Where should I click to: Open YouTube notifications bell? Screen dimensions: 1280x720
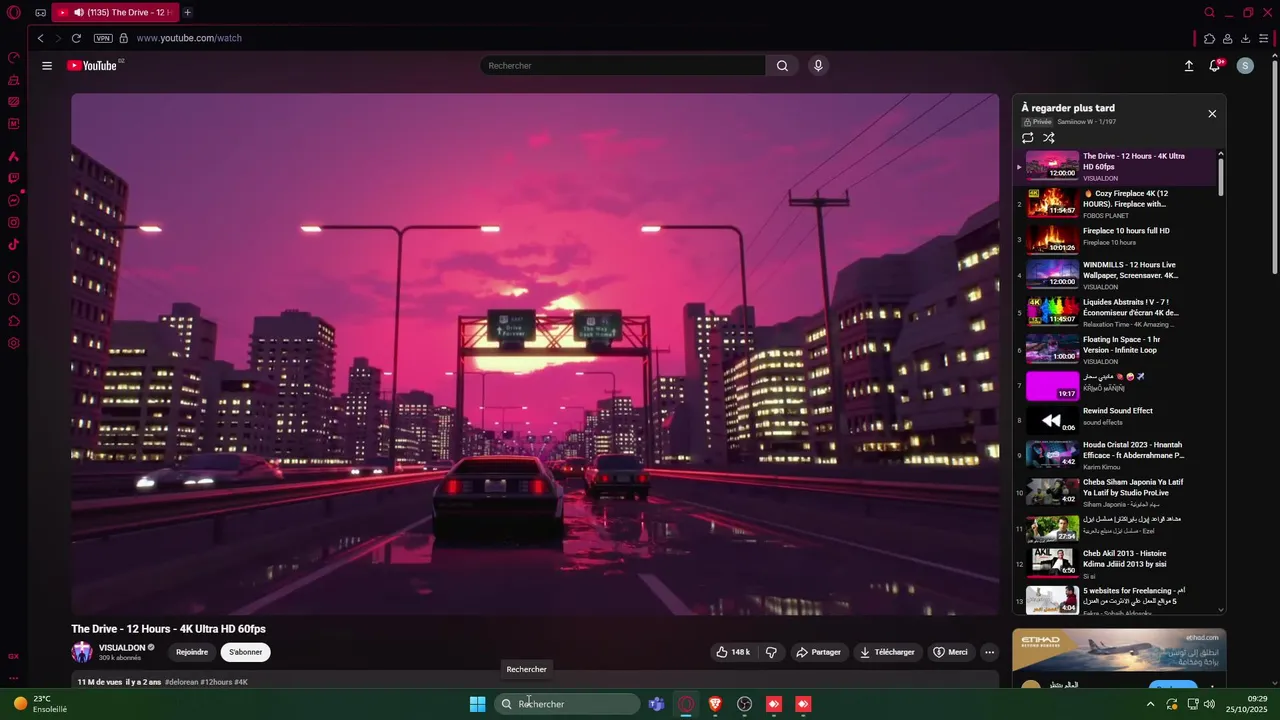[1215, 66]
